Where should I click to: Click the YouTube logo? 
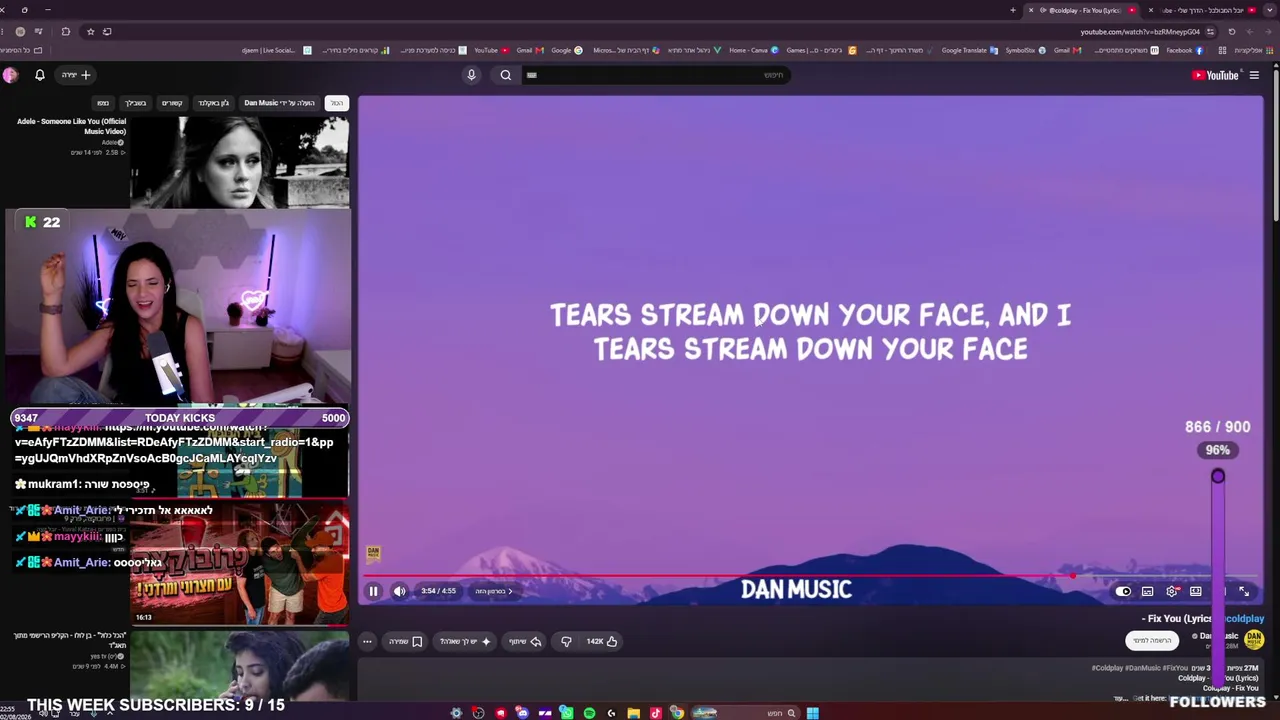pos(1215,75)
